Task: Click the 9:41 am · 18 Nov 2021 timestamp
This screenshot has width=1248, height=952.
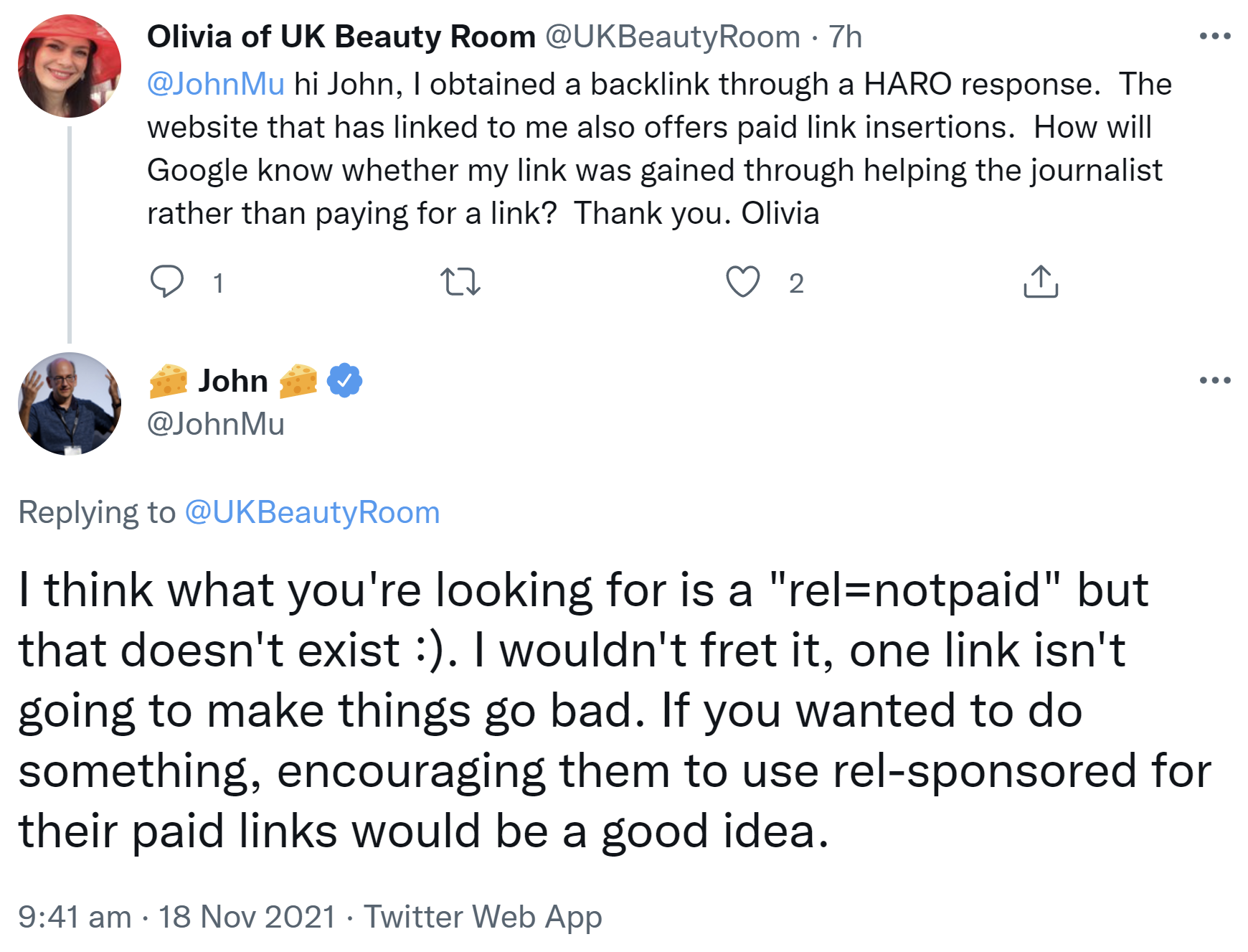Action: [x=176, y=917]
